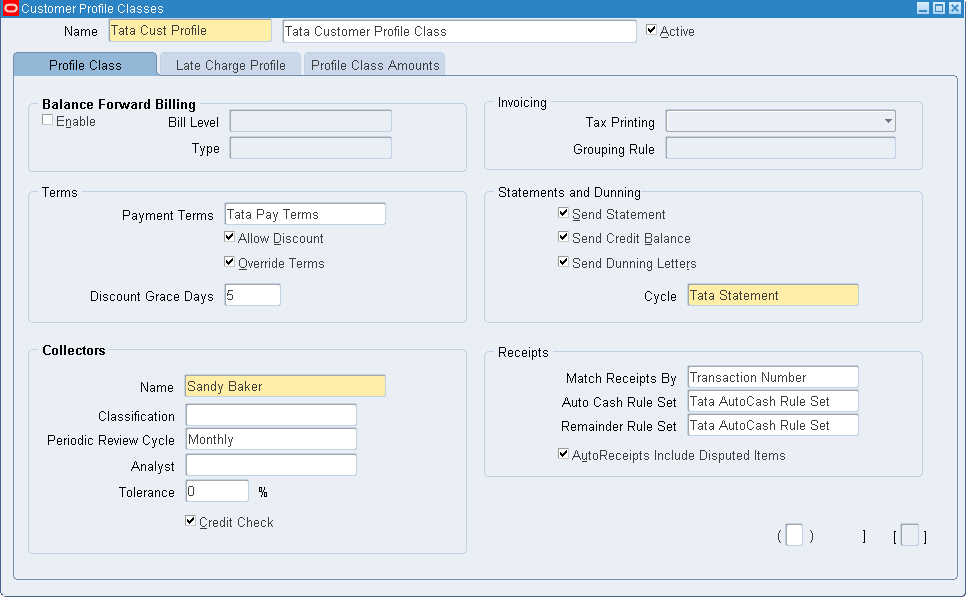Uncheck Allow Discount option

[230, 238]
